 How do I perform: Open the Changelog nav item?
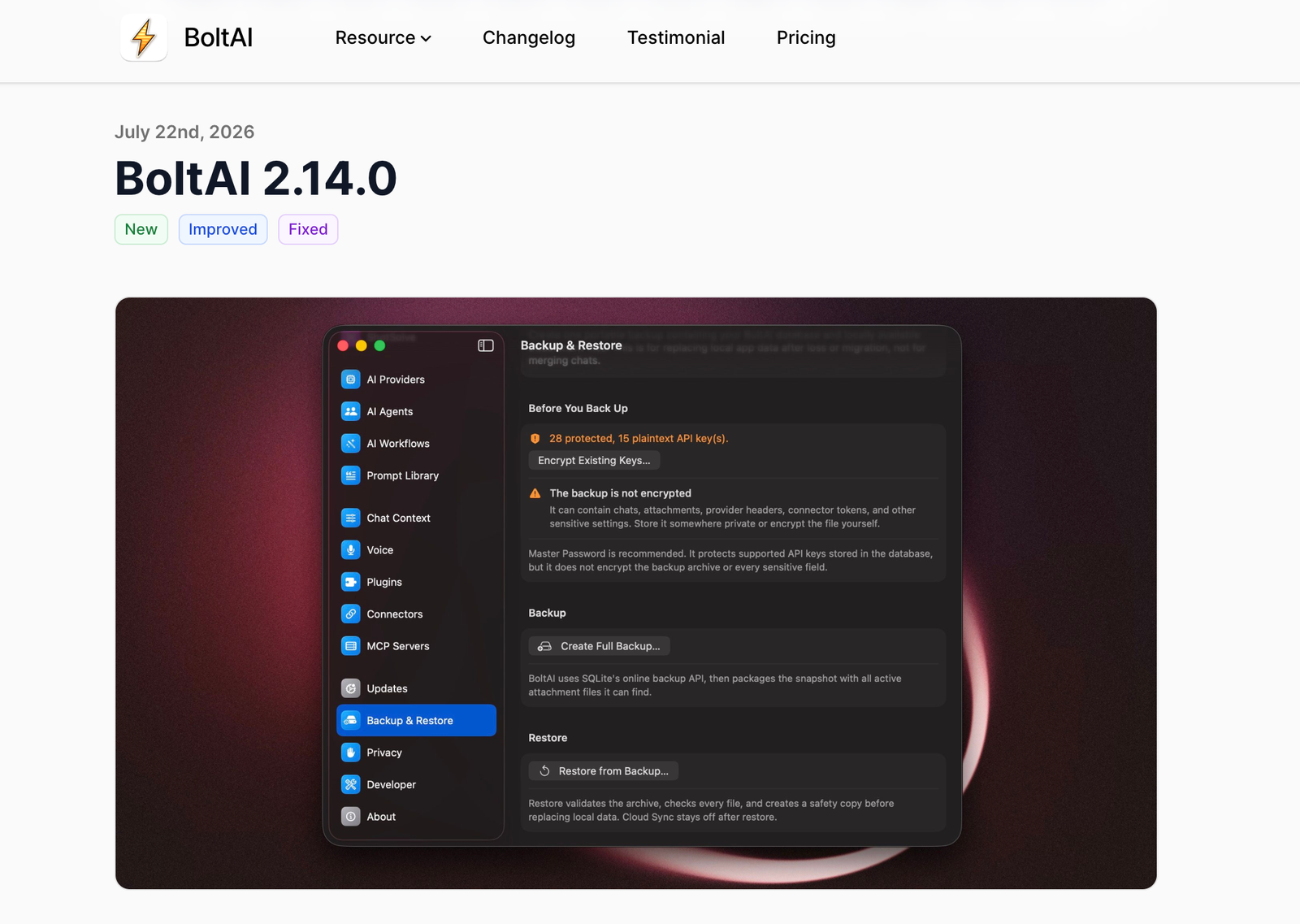529,37
